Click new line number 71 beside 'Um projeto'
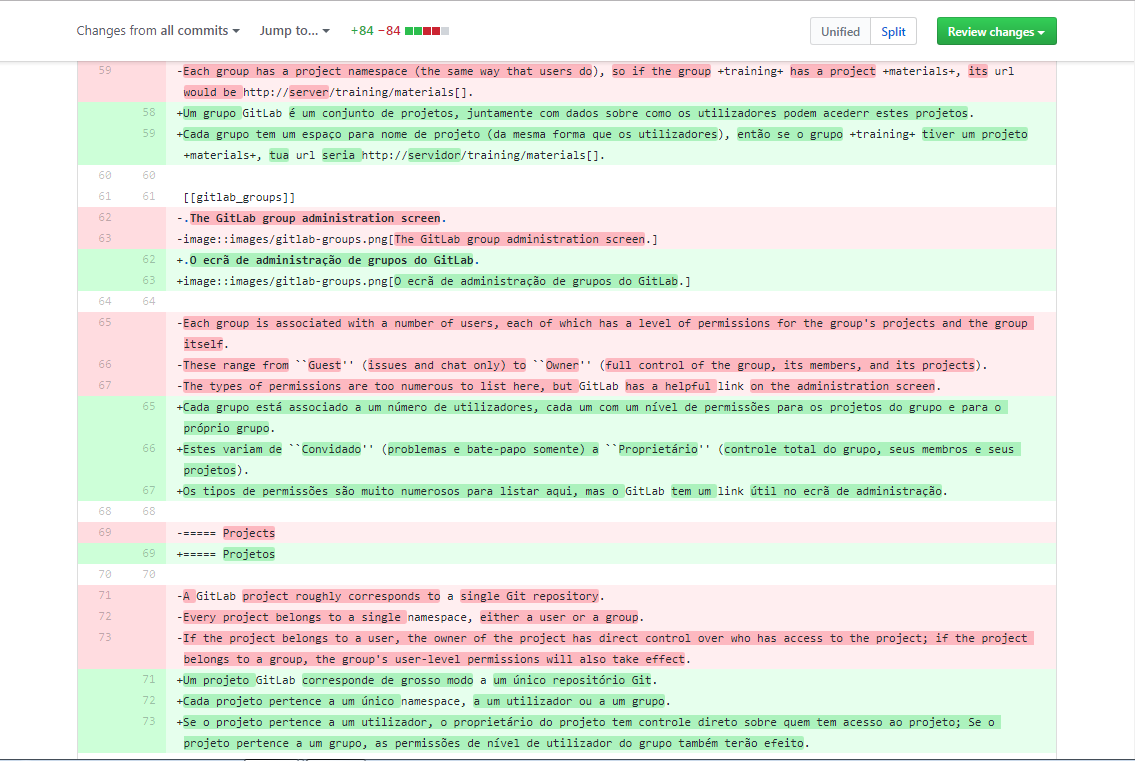The height and width of the screenshot is (761, 1135). tap(148, 679)
